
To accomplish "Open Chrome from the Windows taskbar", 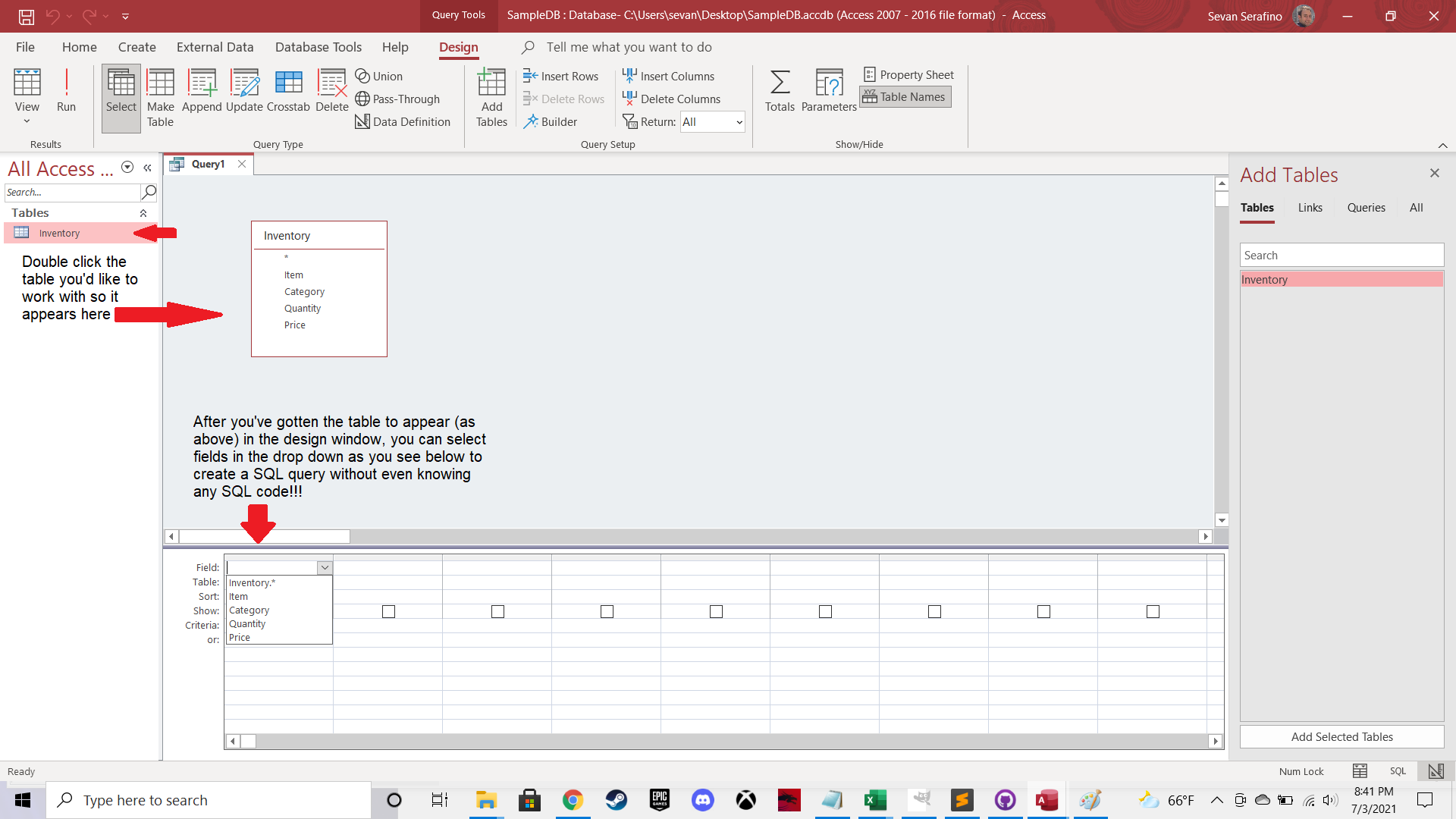I will [573, 800].
